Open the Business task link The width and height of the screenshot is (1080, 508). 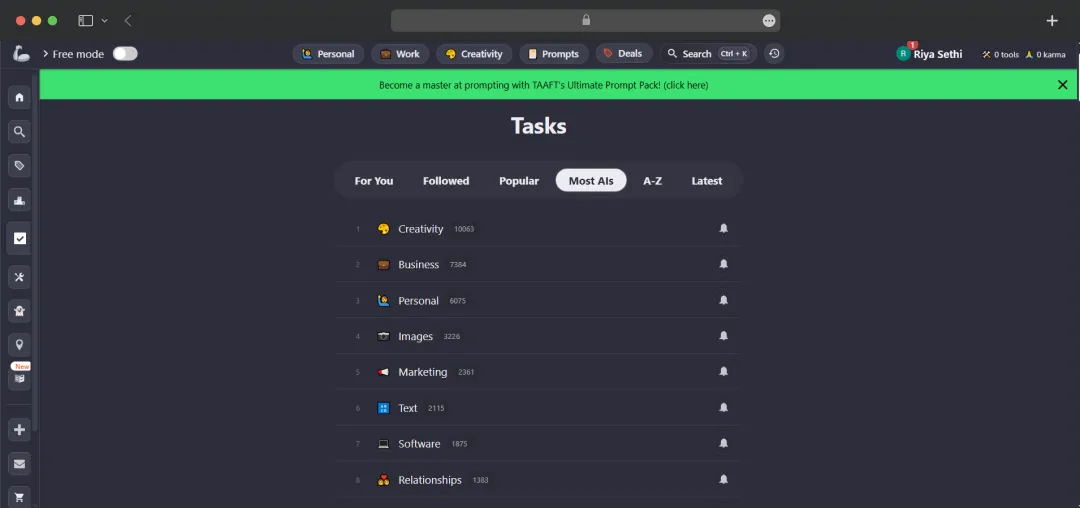(418, 264)
